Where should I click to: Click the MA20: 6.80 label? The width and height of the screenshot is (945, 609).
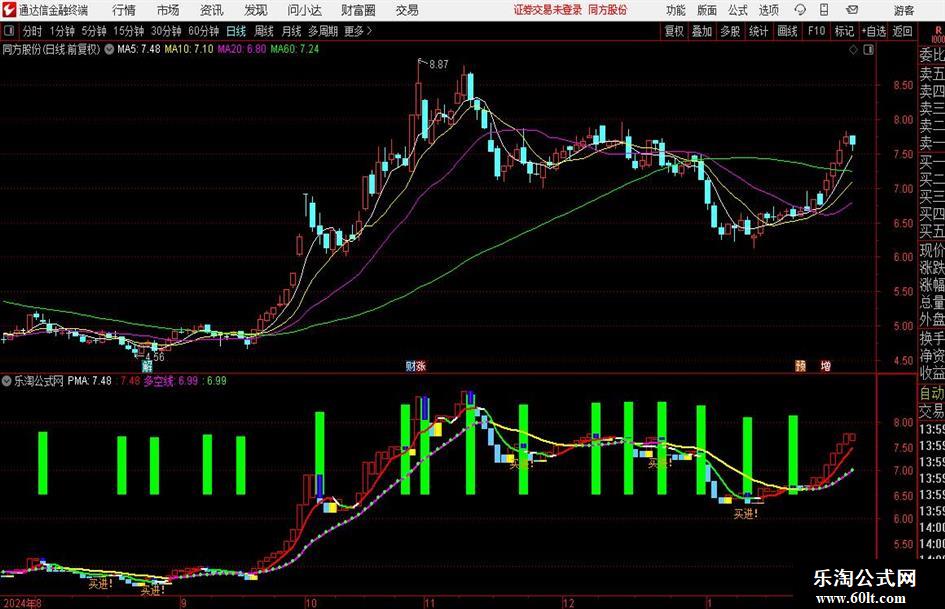point(242,49)
